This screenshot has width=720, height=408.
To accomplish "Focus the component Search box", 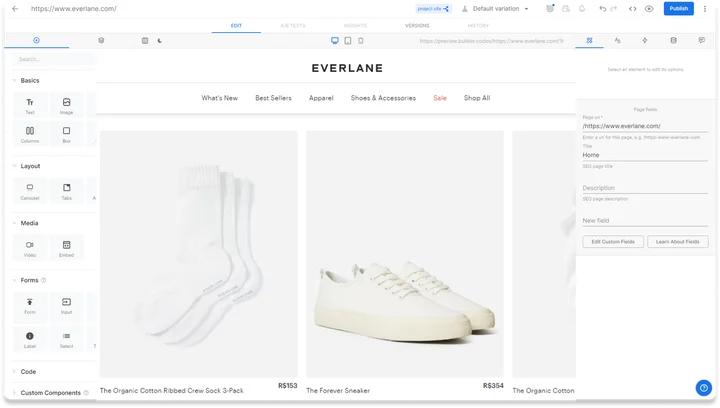I will click(54, 59).
